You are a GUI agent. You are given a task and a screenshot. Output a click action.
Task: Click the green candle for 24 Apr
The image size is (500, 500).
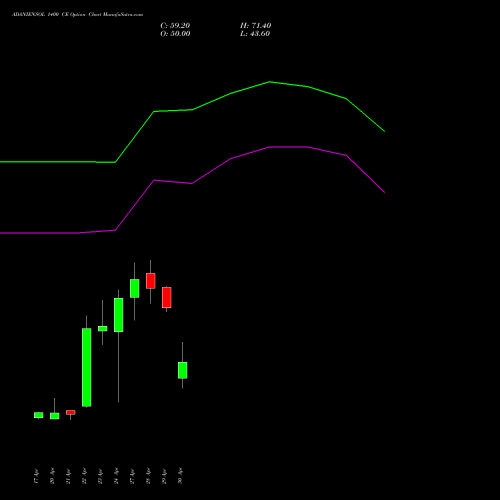coord(119,315)
